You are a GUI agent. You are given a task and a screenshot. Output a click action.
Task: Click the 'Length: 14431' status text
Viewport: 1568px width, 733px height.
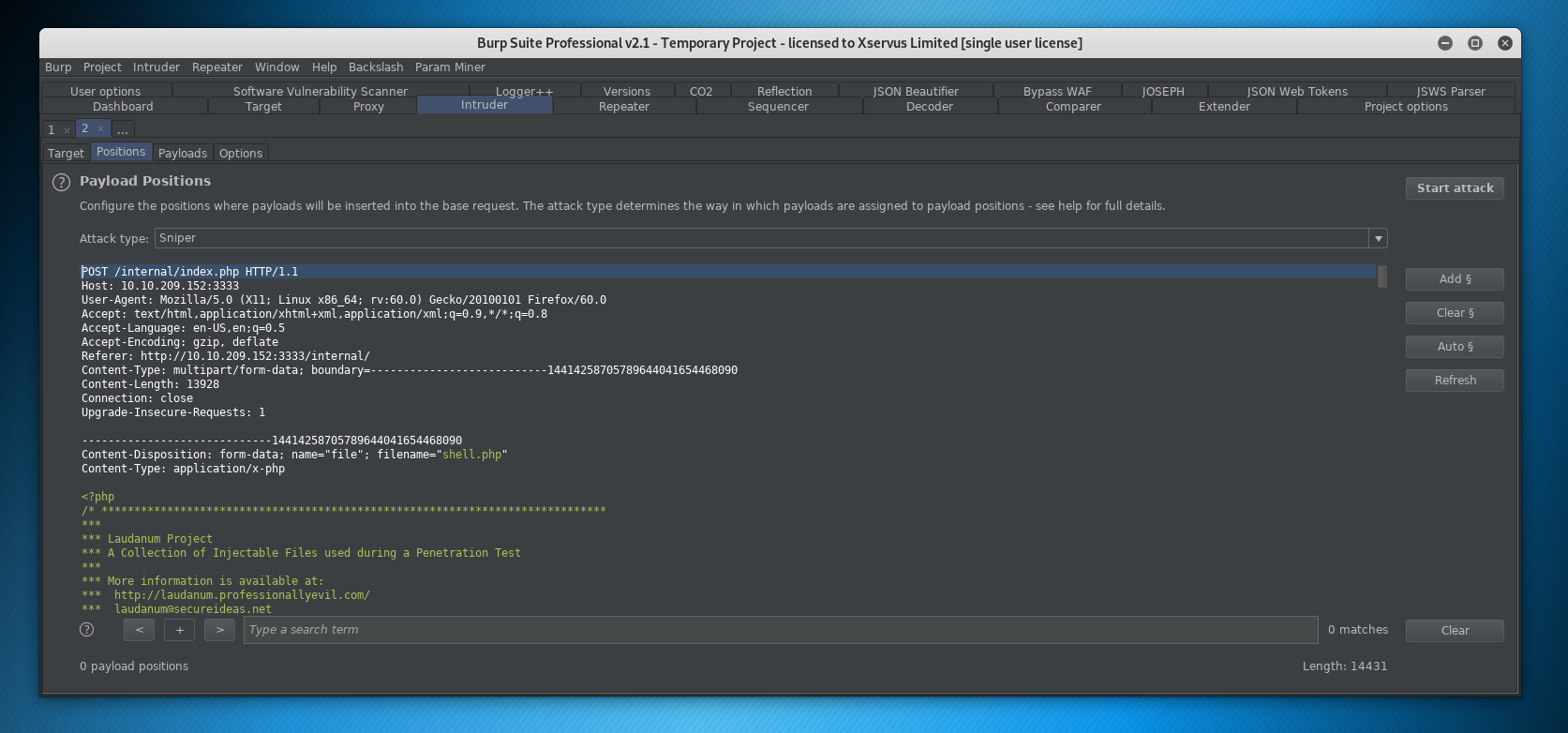tap(1345, 666)
